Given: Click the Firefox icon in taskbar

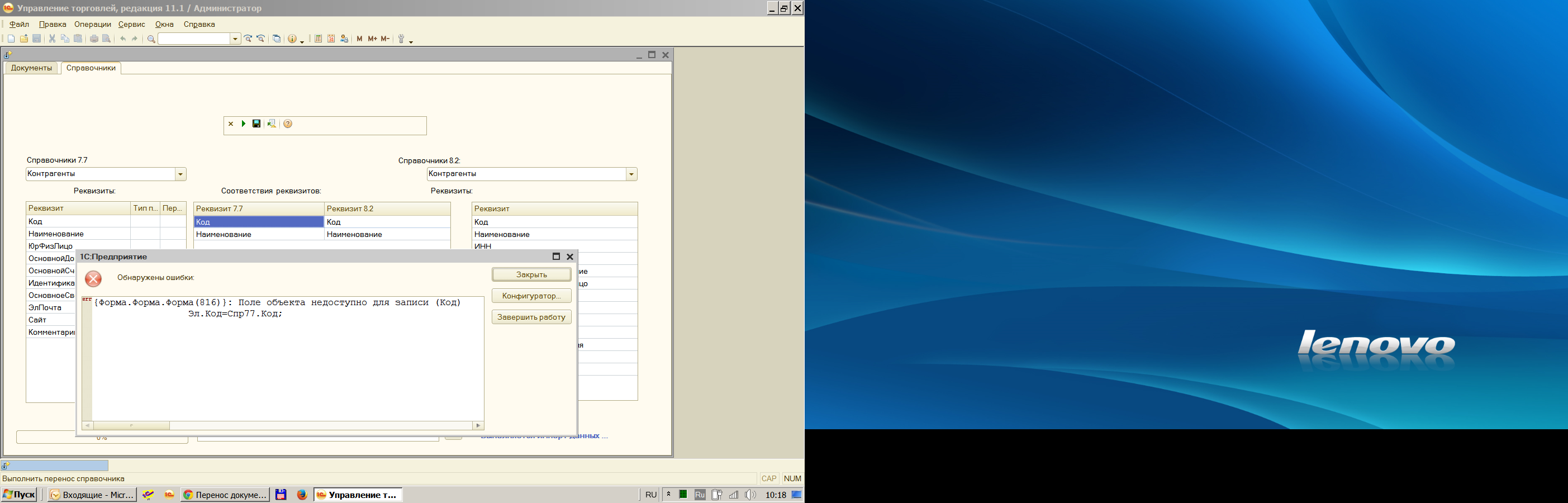Looking at the screenshot, I should tap(302, 495).
